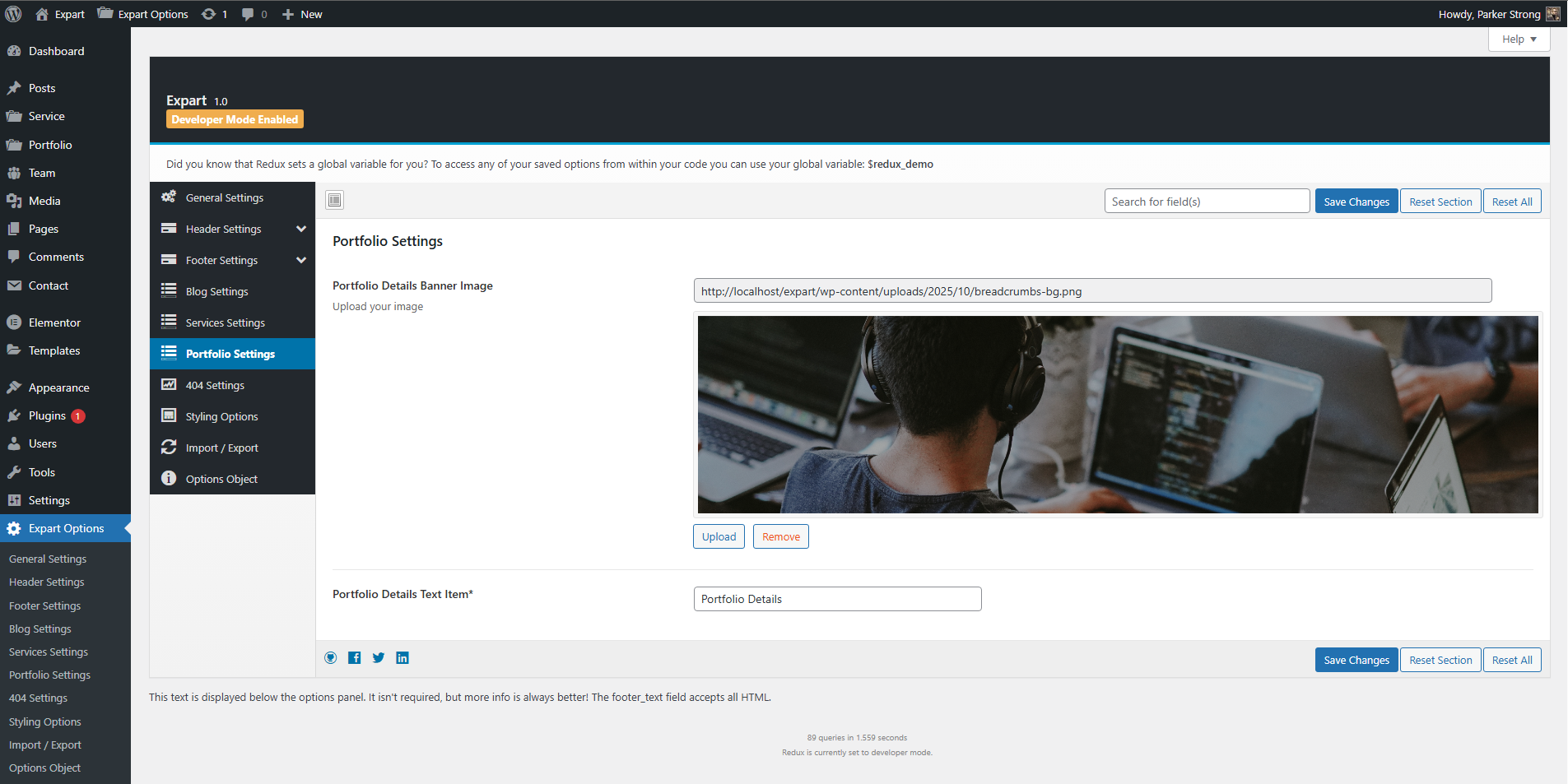The image size is (1568, 784).
Task: Click the comments bubble icon in admin bar
Action: [248, 14]
